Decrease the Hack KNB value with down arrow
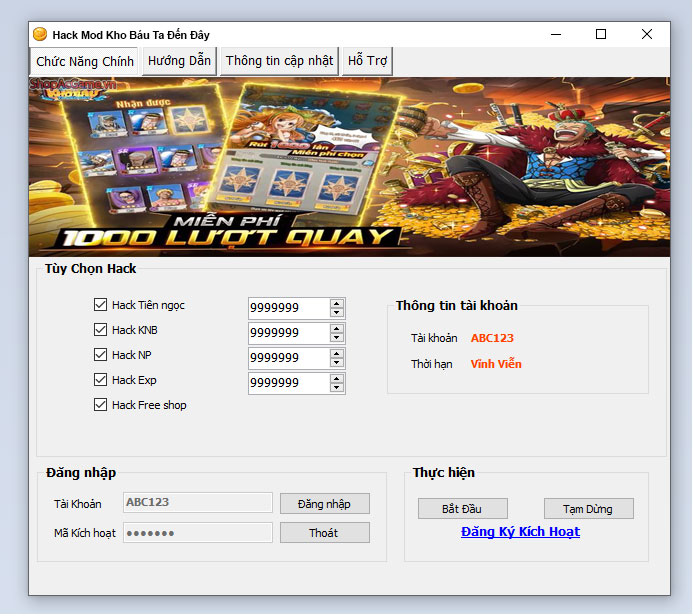This screenshot has height=616, width=693. tap(337, 338)
